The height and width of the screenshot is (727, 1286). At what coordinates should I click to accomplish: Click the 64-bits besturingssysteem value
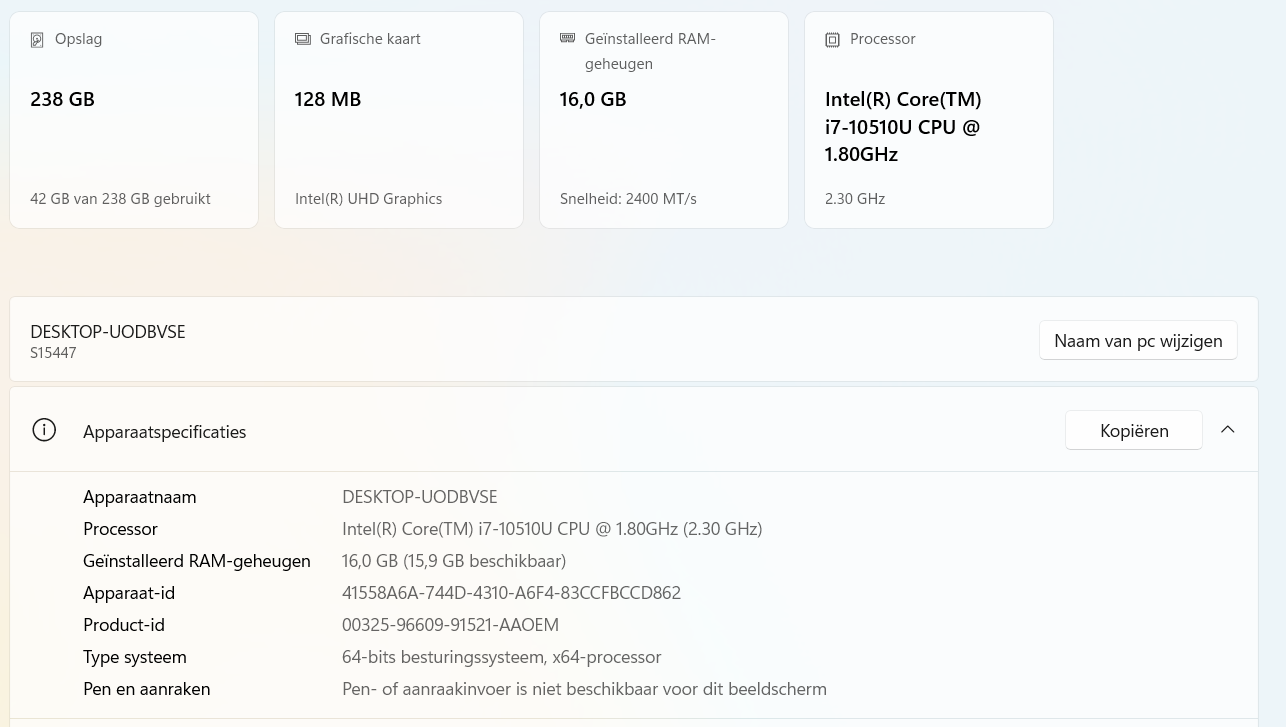point(501,657)
